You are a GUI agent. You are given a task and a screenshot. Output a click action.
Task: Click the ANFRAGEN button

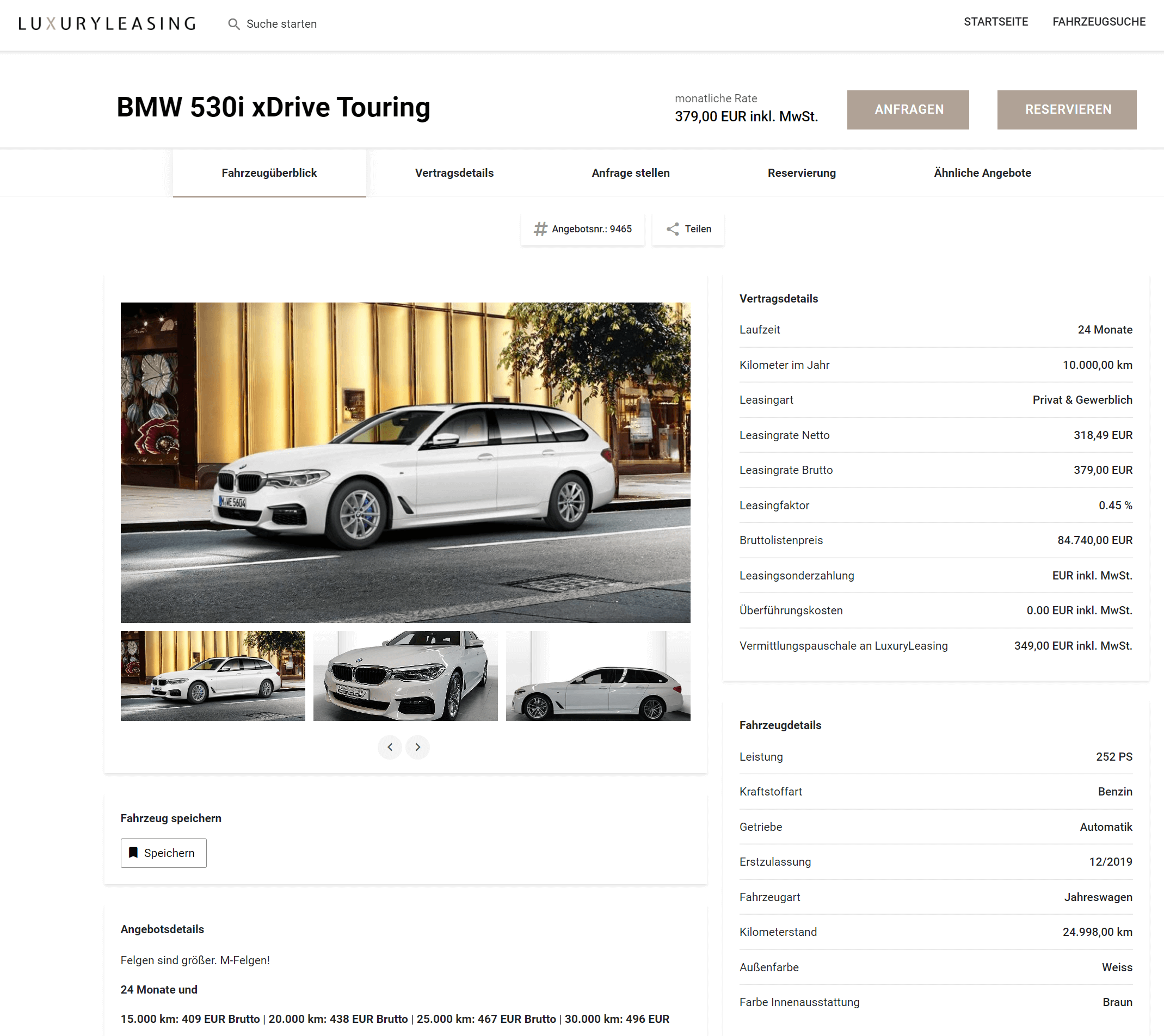[908, 109]
